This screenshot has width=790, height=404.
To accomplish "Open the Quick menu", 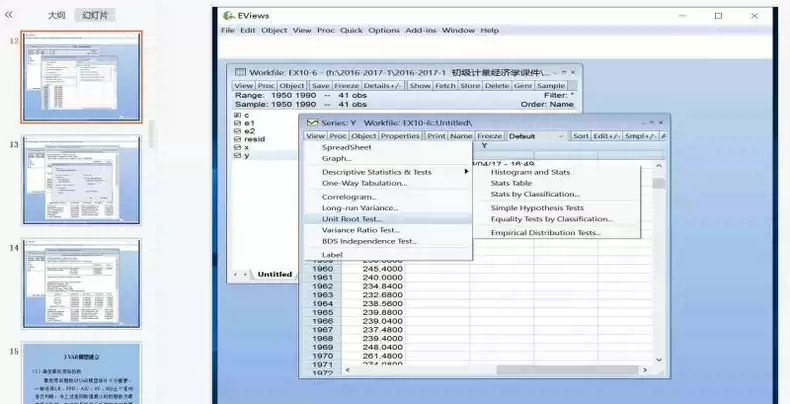I will (x=351, y=30).
